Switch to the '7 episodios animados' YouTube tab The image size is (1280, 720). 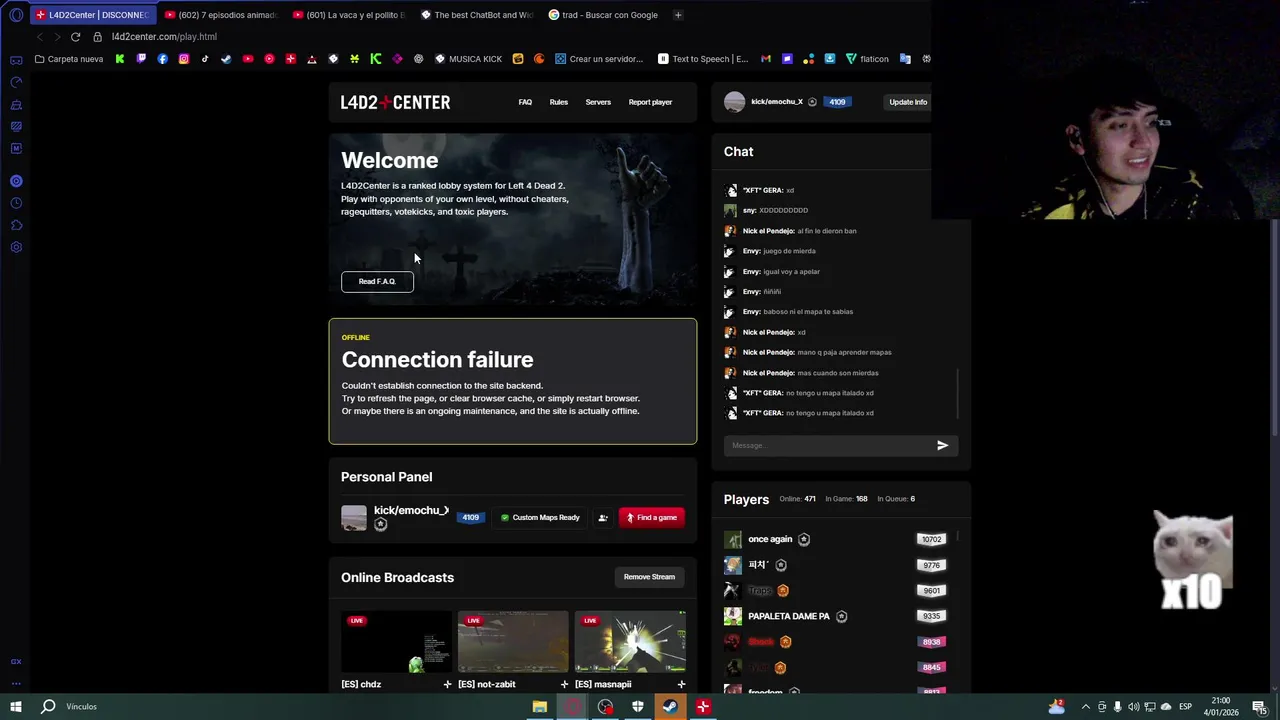coord(221,15)
